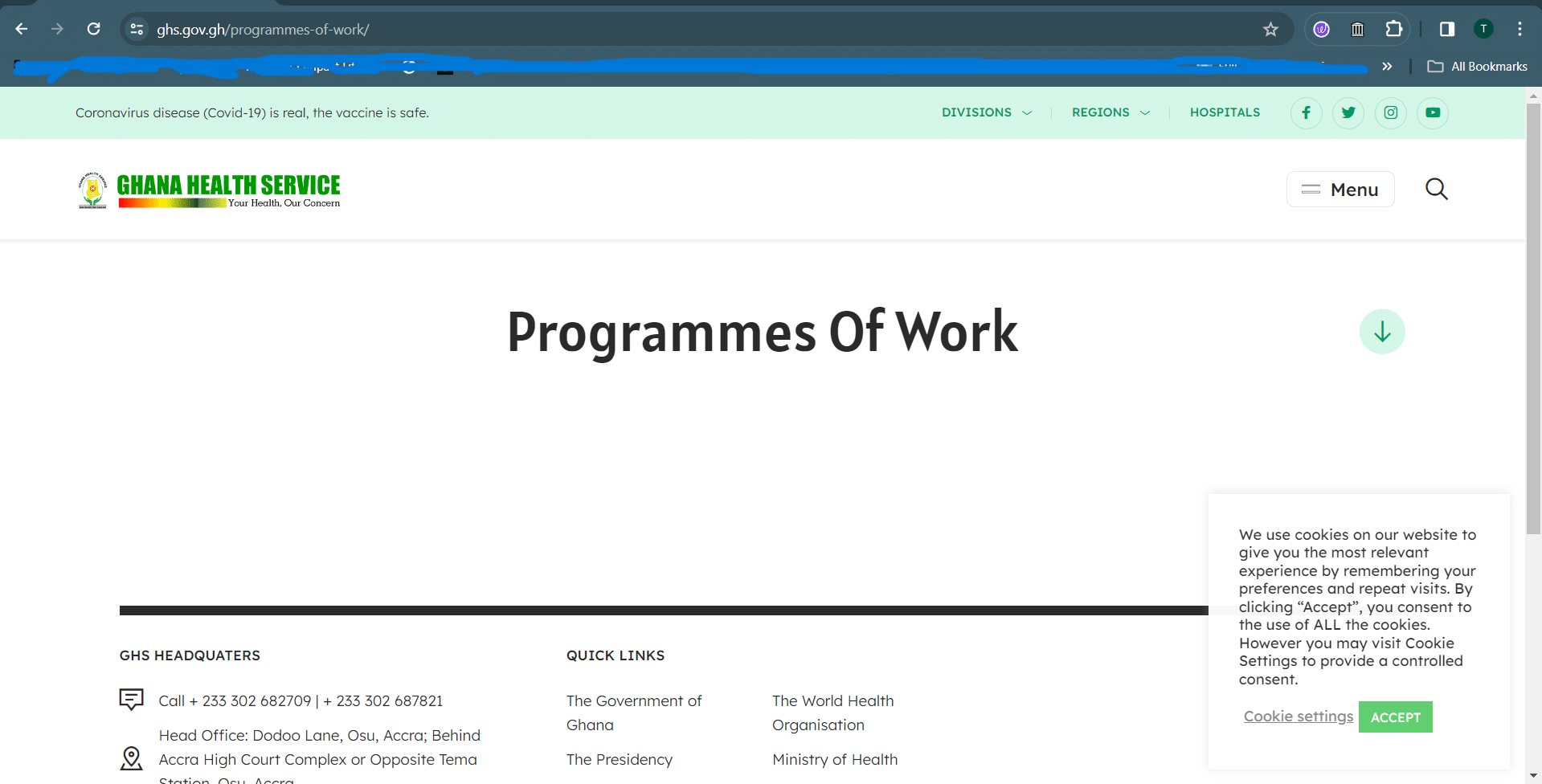Viewport: 1542px width, 784px height.
Task: Visit The World Health Organisation link
Action: 832,713
